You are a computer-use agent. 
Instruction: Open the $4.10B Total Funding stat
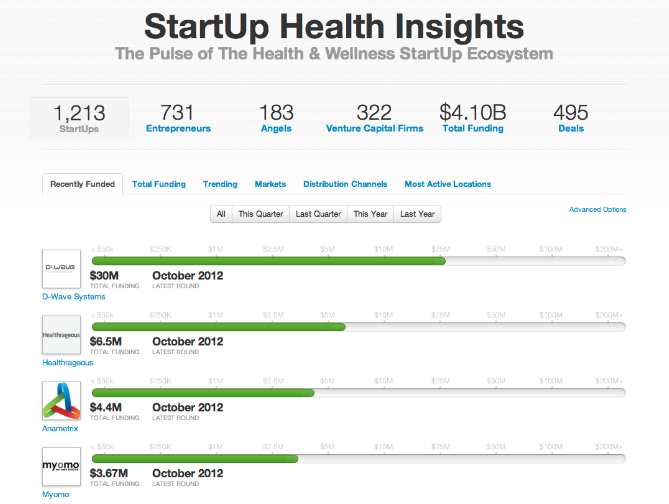473,117
